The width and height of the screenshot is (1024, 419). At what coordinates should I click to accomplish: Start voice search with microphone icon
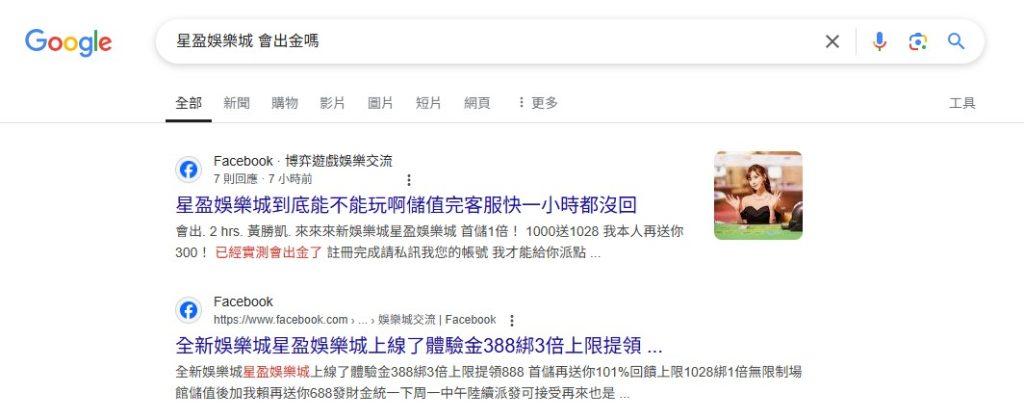click(x=880, y=42)
